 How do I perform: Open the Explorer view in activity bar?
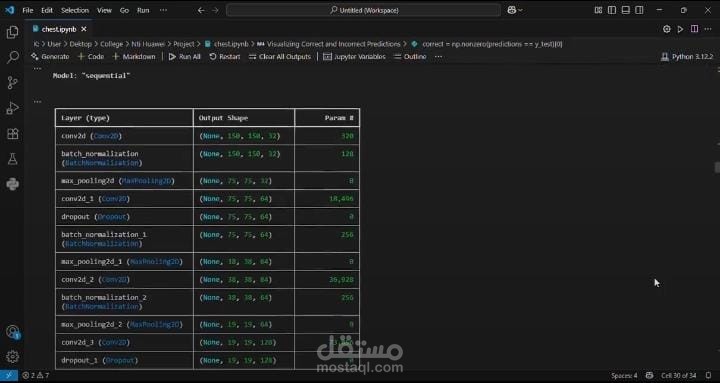click(12, 32)
